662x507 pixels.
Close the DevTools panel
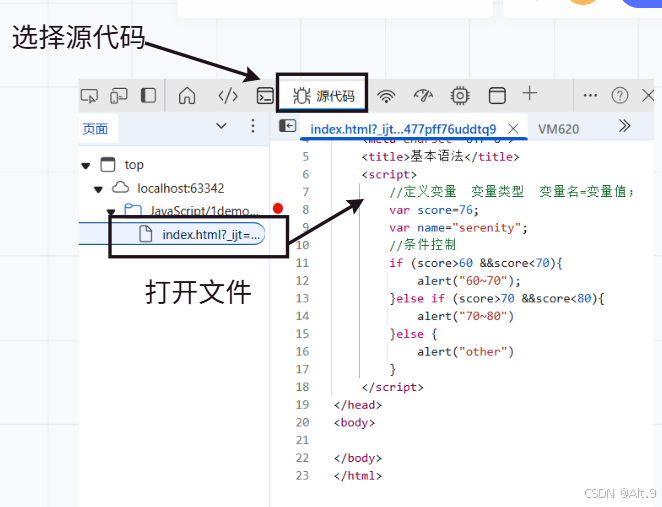pos(648,95)
